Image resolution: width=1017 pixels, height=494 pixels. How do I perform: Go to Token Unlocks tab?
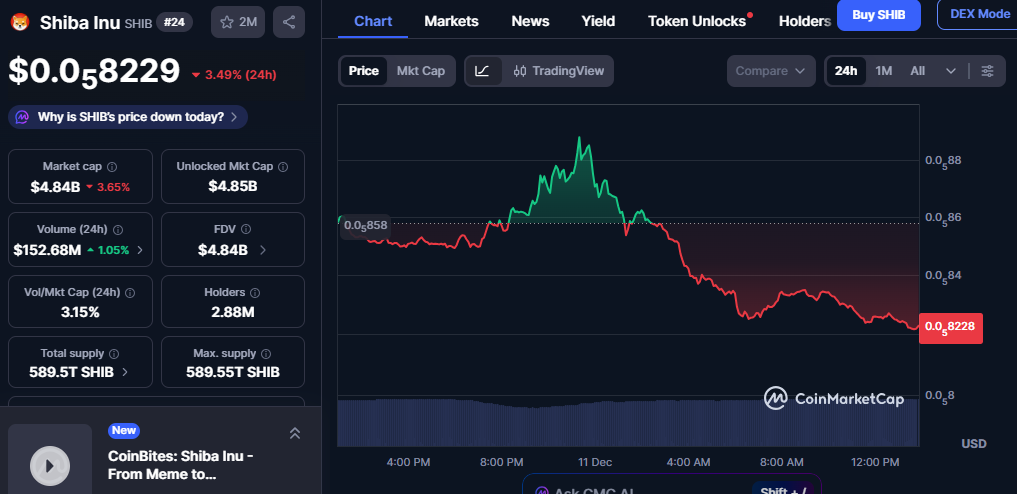[x=697, y=21]
